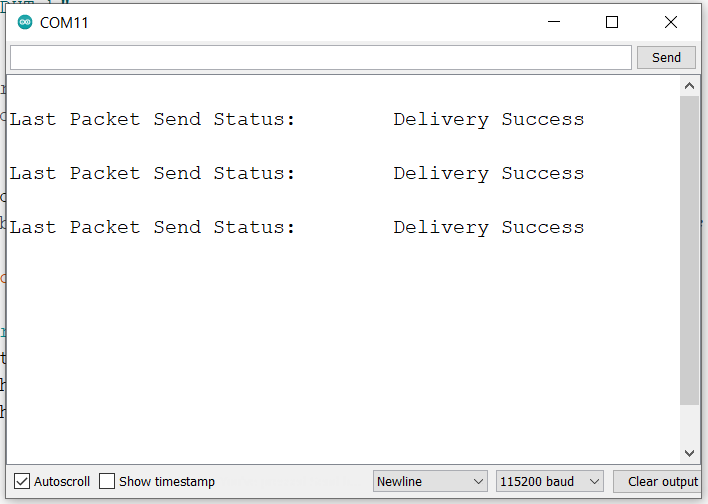Viewport: 708px width, 504px height.
Task: Close the COM11 serial monitor window
Action: (670, 22)
